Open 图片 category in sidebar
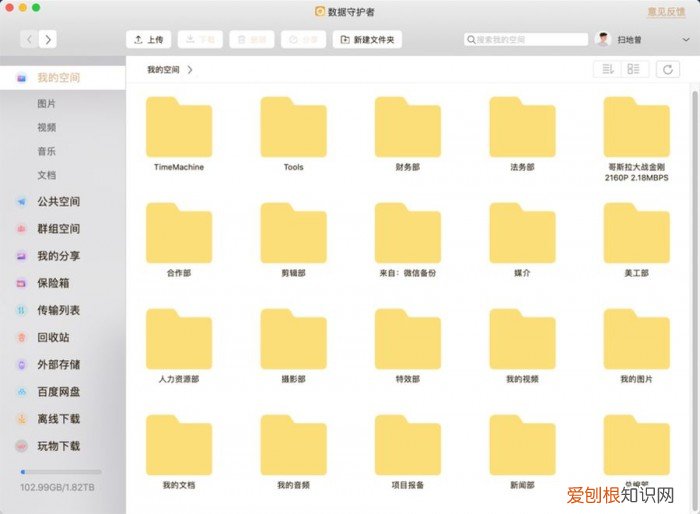700x514 pixels. (46, 104)
